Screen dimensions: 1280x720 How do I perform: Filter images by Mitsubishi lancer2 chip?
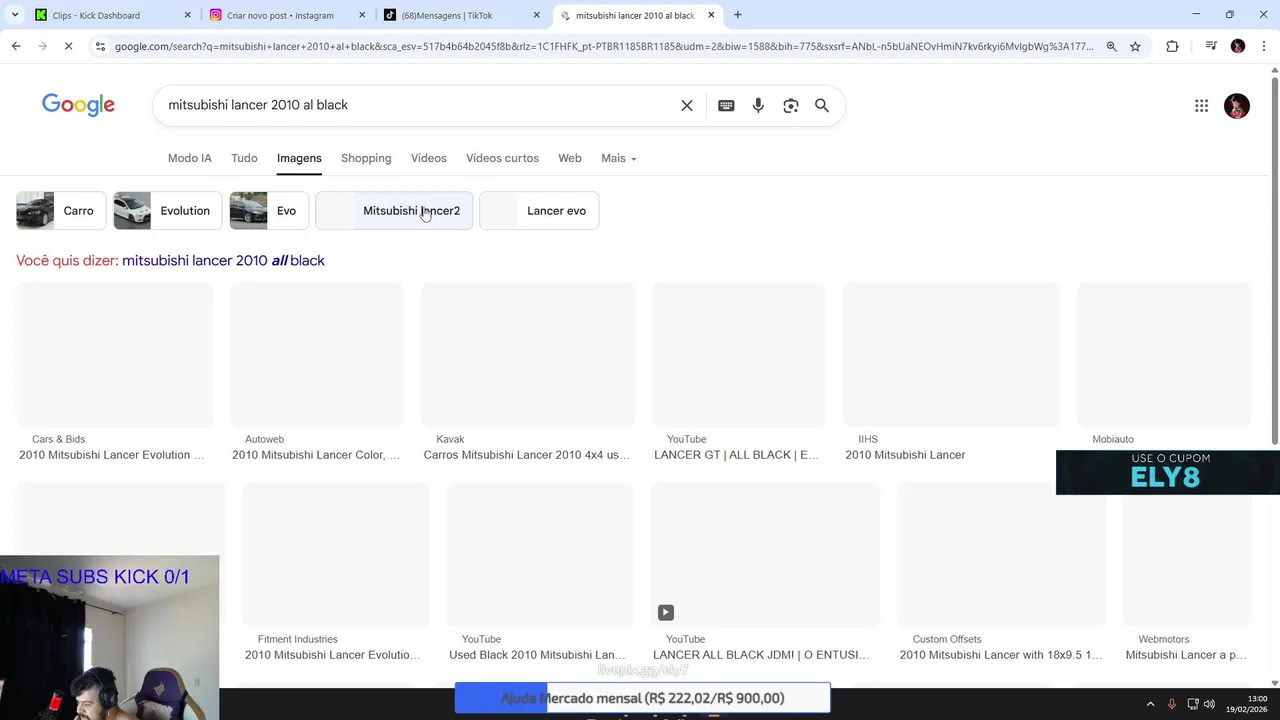pyautogui.click(x=394, y=211)
